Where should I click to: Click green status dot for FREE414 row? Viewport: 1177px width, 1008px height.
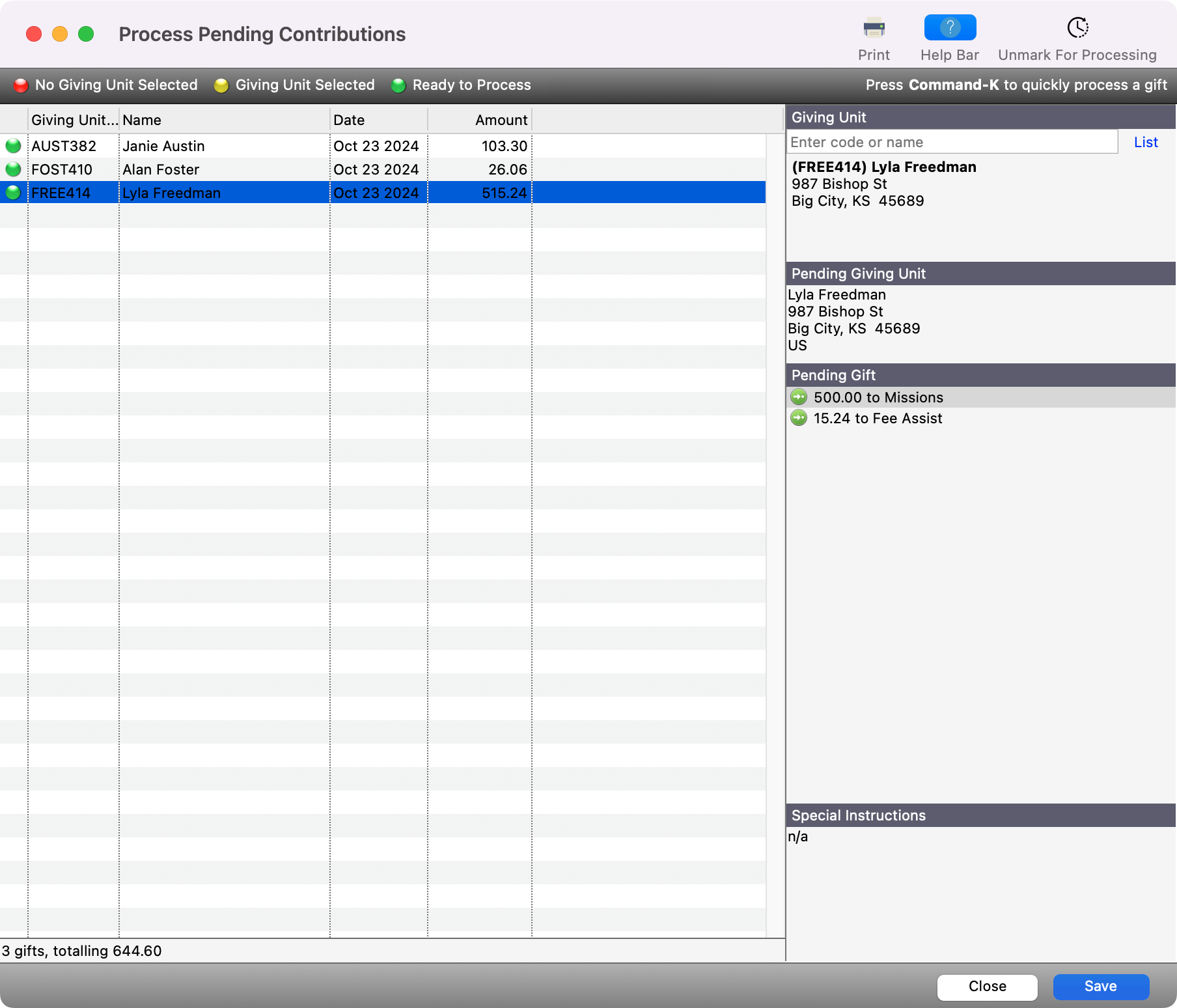coord(13,193)
